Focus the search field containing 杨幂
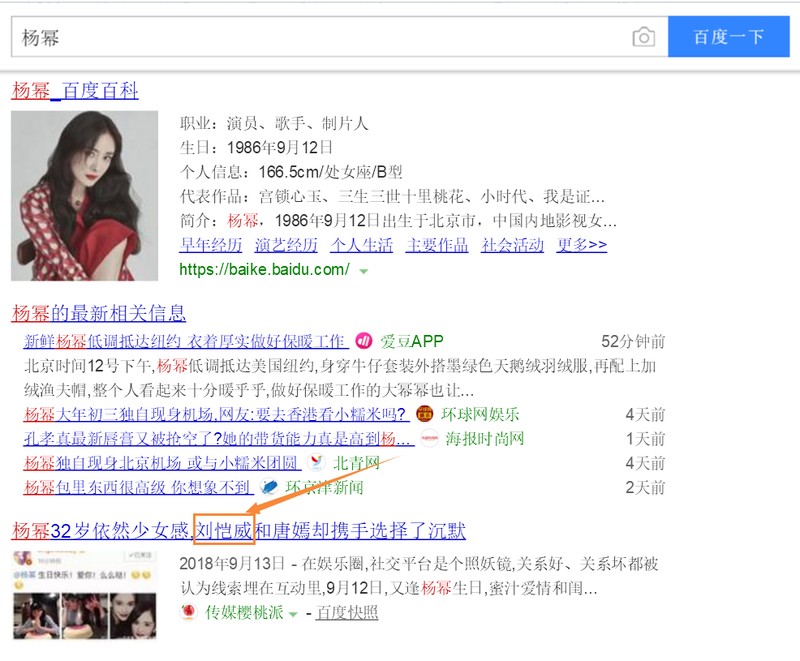This screenshot has height=661, width=800. tap(339, 37)
